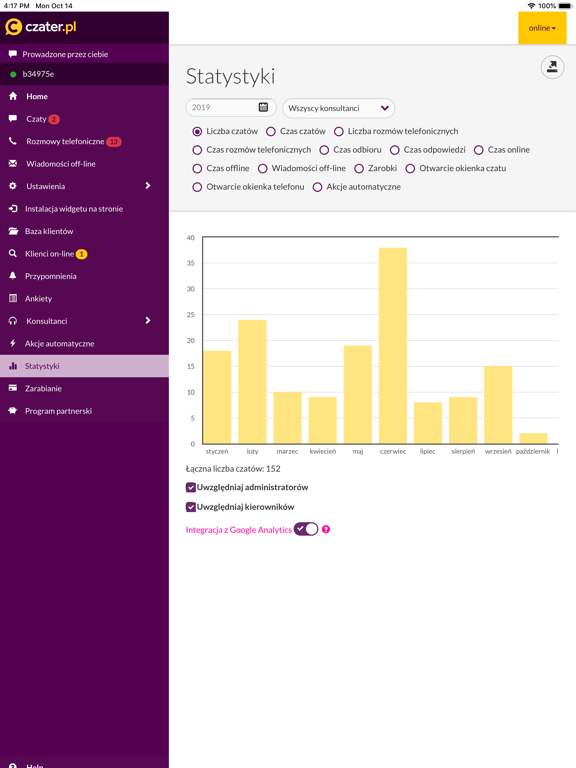Toggle the Google Analytics integration switch

tap(306, 529)
